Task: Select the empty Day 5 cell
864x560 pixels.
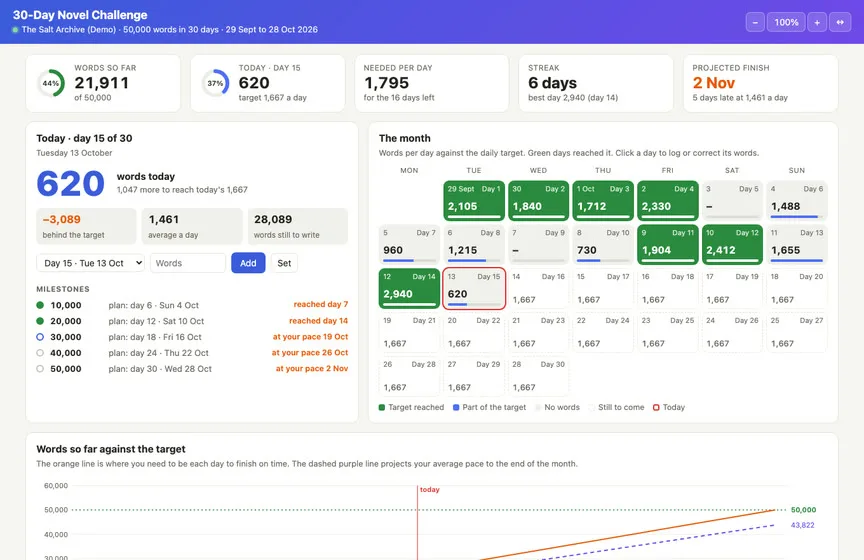Action: tap(732, 200)
